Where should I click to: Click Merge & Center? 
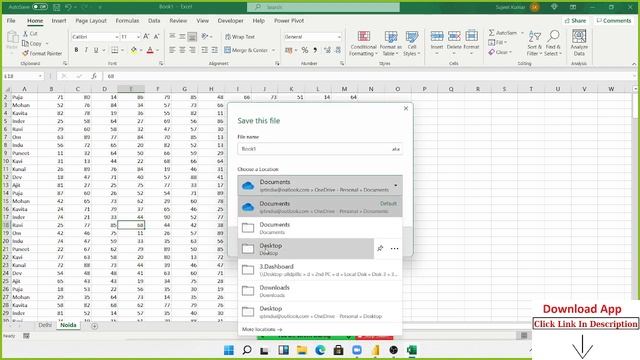pyautogui.click(x=247, y=50)
